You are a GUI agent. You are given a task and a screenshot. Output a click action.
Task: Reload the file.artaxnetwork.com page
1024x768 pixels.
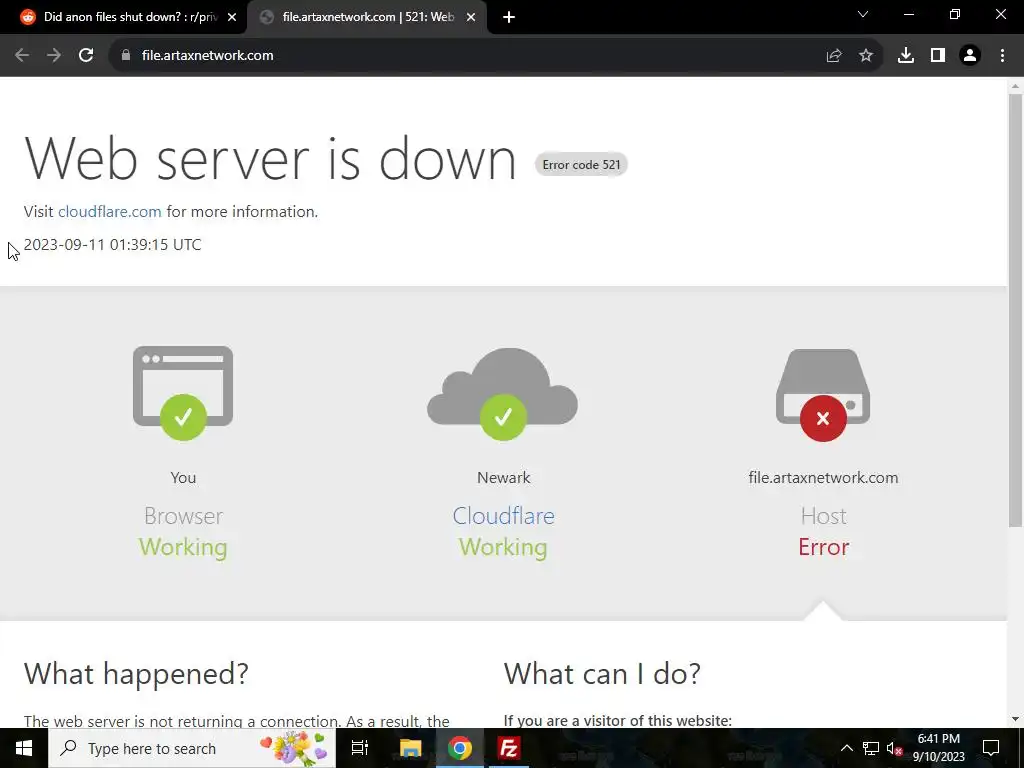click(x=86, y=56)
